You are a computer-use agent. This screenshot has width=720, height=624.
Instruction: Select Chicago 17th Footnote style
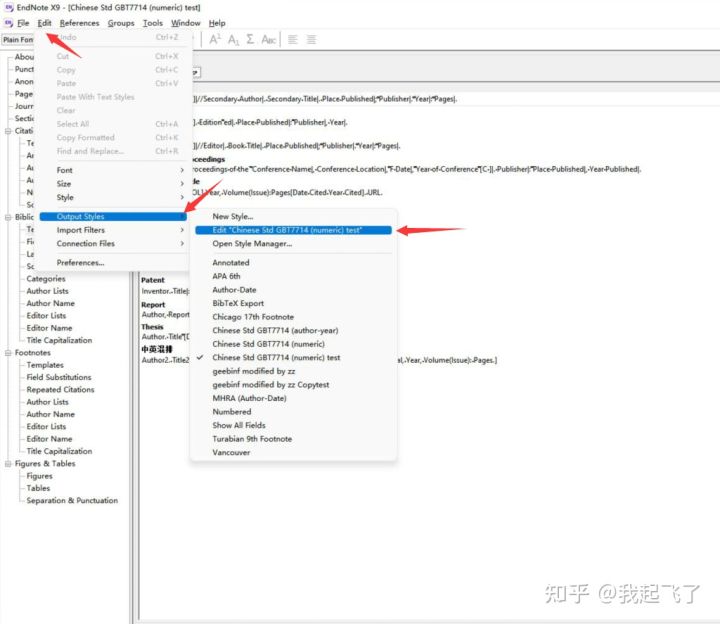pos(293,317)
